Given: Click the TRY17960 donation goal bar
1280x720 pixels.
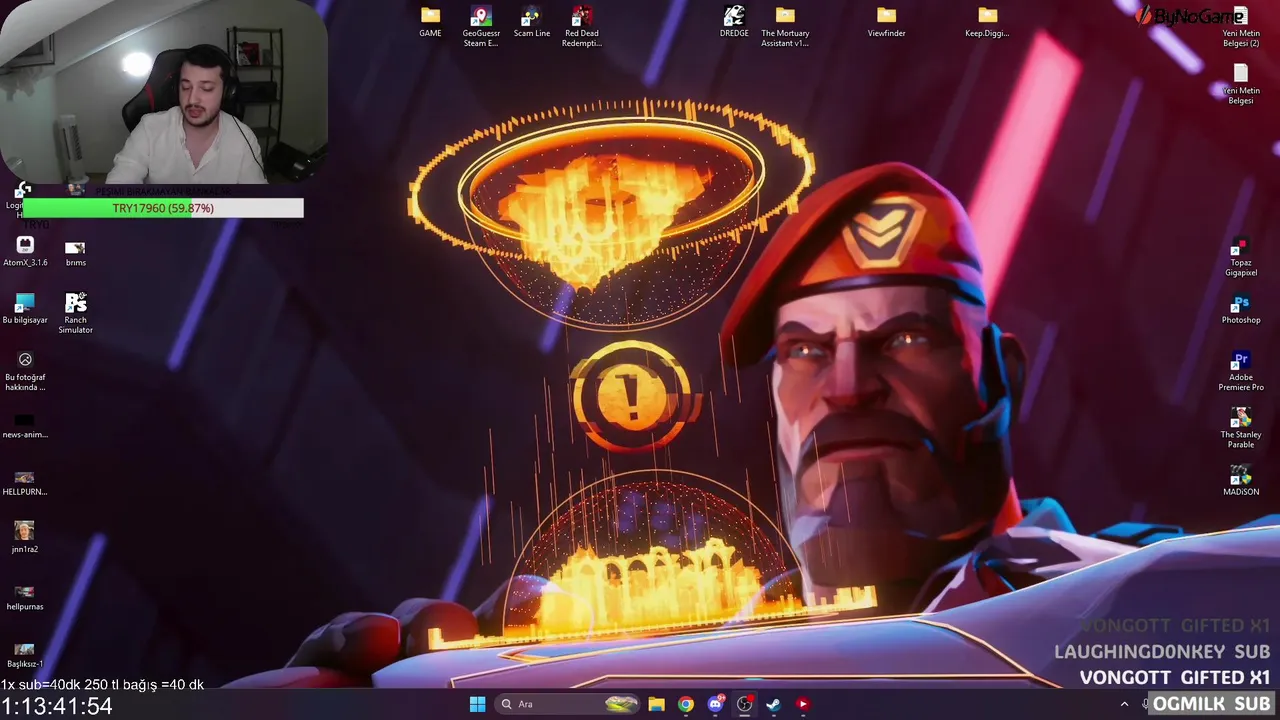Looking at the screenshot, I should tap(163, 208).
